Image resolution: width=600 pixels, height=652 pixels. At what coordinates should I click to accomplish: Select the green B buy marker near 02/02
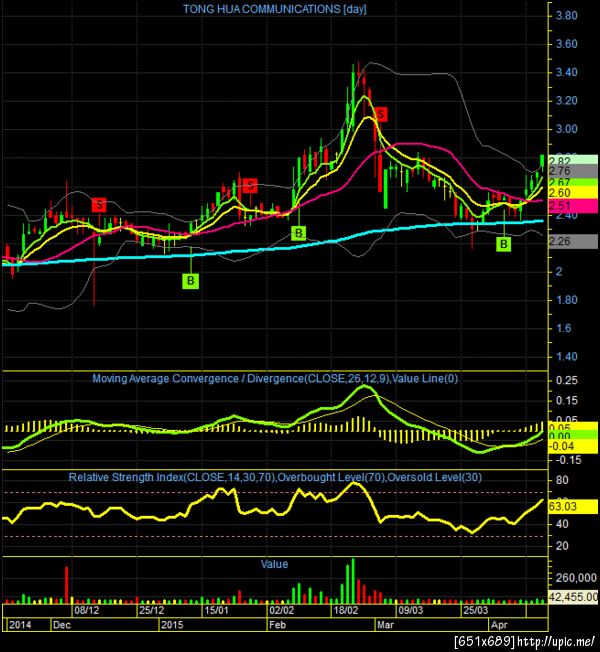pyautogui.click(x=299, y=233)
